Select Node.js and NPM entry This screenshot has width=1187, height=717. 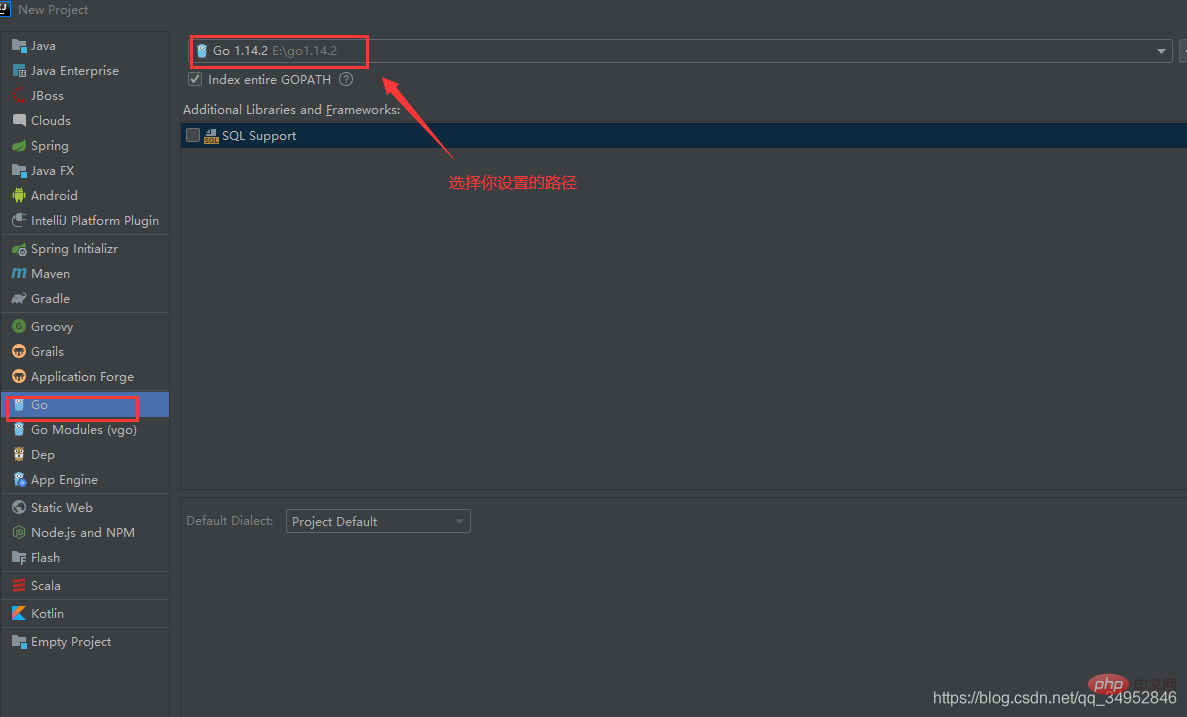point(83,533)
